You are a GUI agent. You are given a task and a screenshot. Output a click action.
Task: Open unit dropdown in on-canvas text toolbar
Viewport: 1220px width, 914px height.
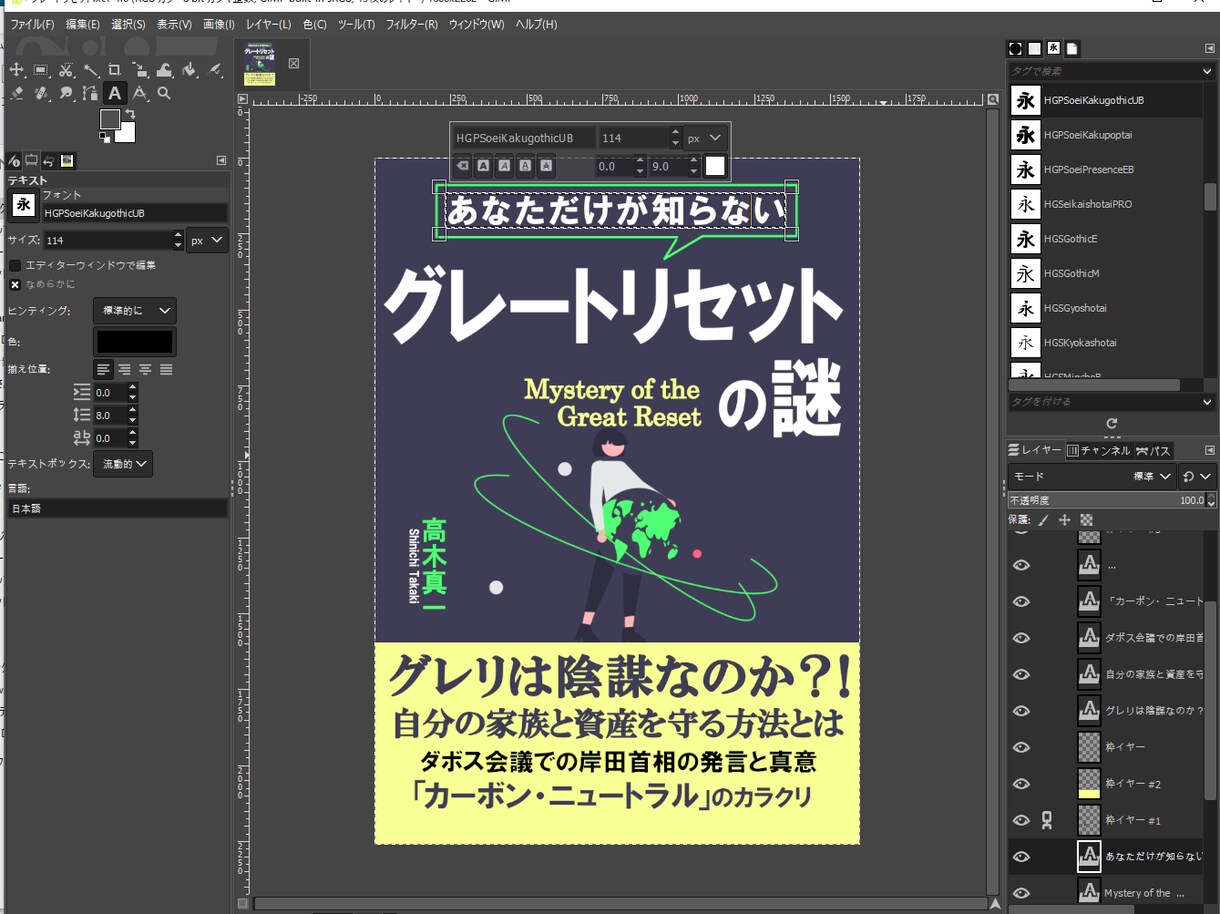[706, 138]
